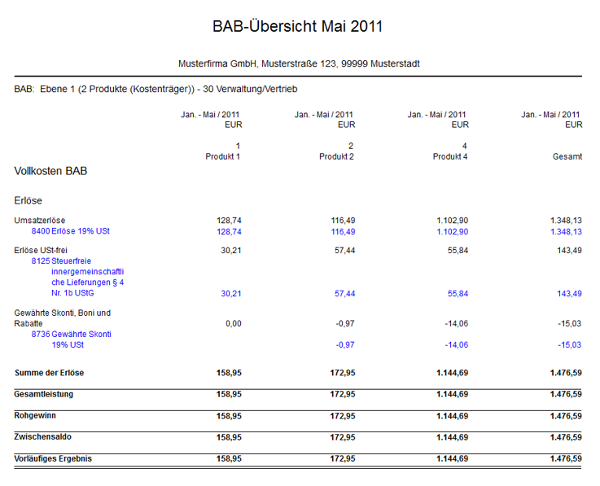Click the 'Gesamtleistung' row label
This screenshot has width=600, height=486.
[44, 394]
